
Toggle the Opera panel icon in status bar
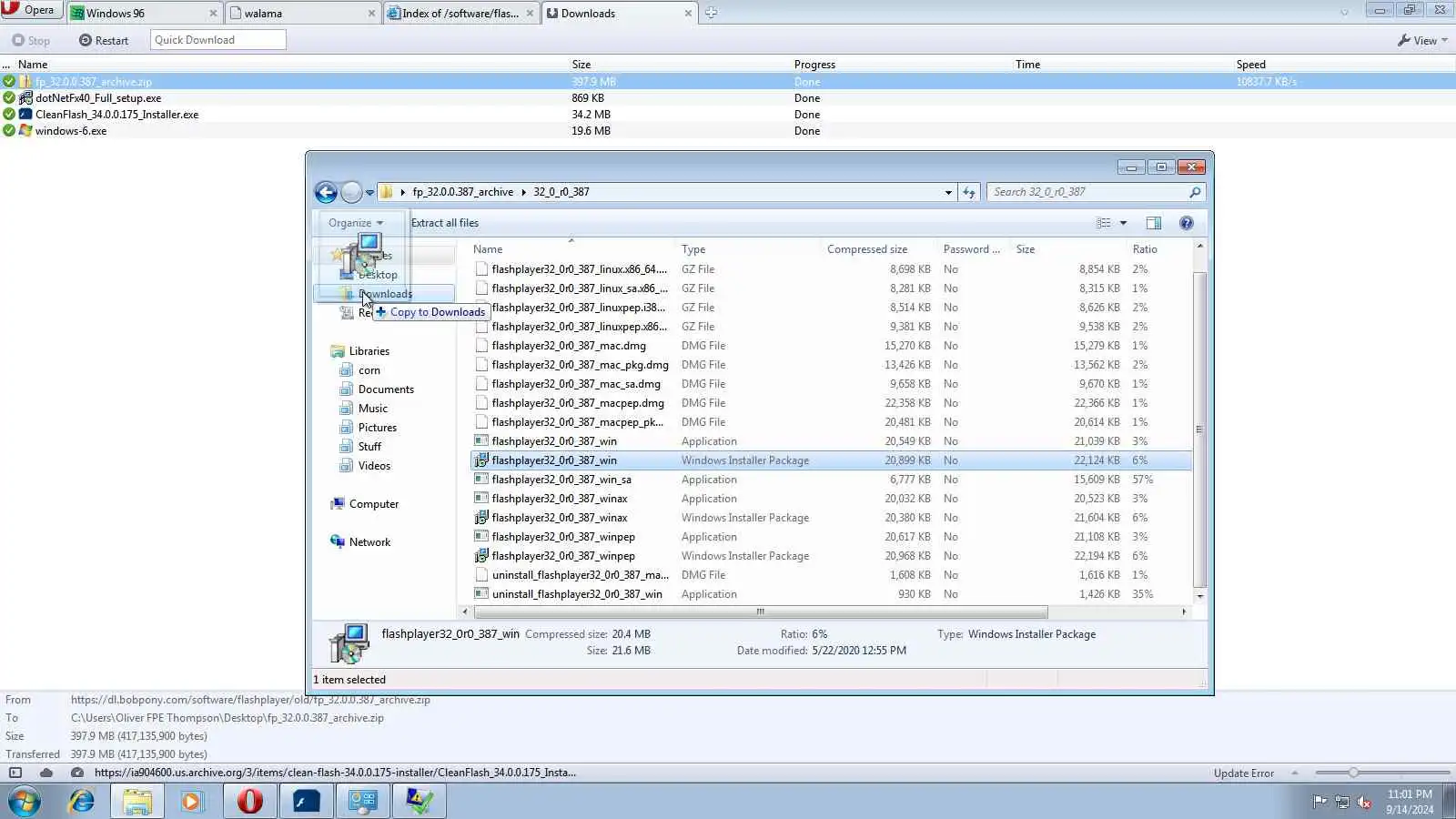tap(15, 773)
